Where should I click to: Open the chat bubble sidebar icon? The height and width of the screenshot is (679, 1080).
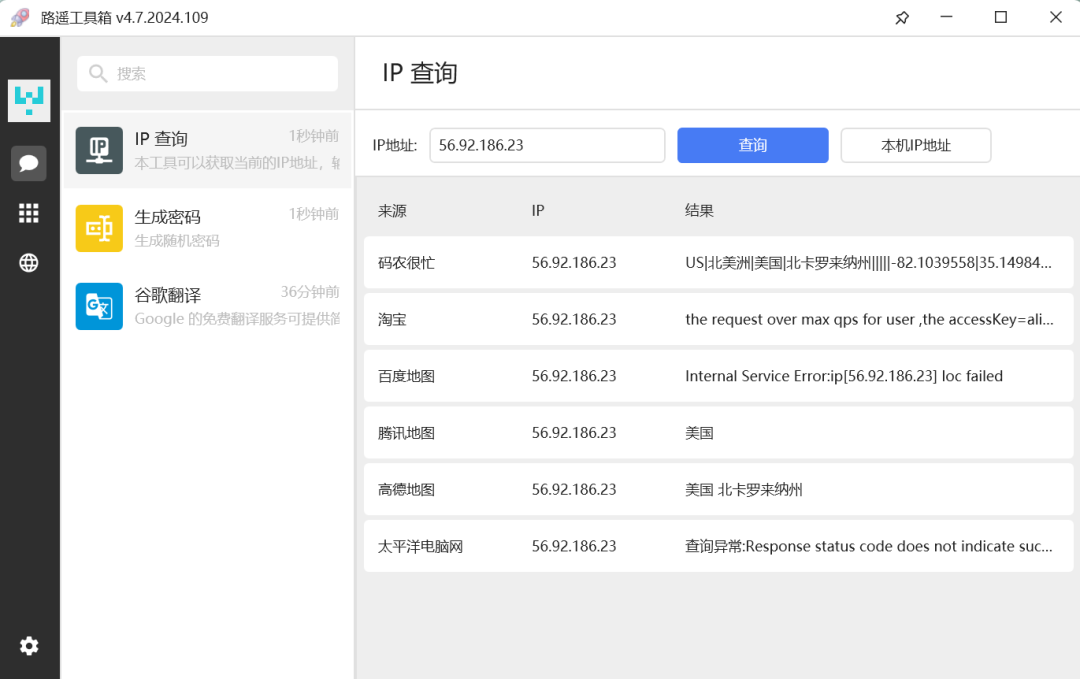[x=29, y=163]
